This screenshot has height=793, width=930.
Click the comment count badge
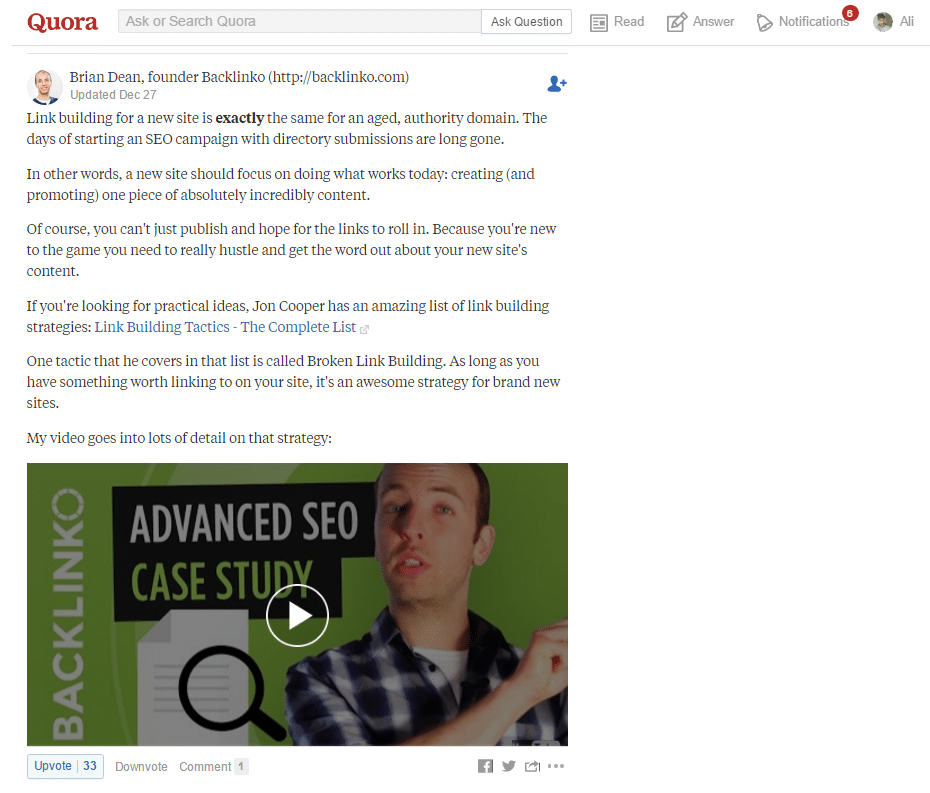[241, 766]
